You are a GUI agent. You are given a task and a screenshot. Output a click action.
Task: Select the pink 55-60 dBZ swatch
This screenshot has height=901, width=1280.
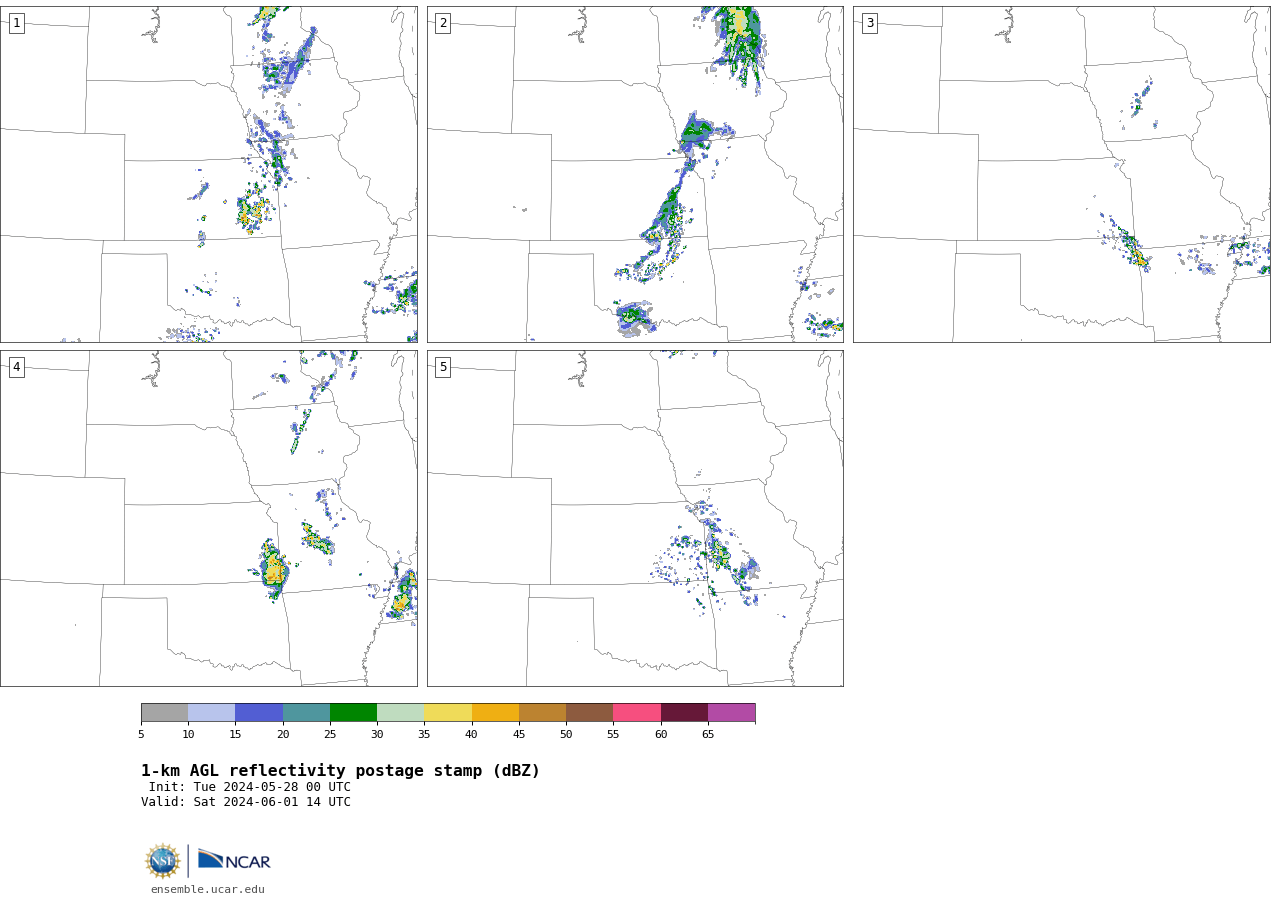tap(637, 713)
